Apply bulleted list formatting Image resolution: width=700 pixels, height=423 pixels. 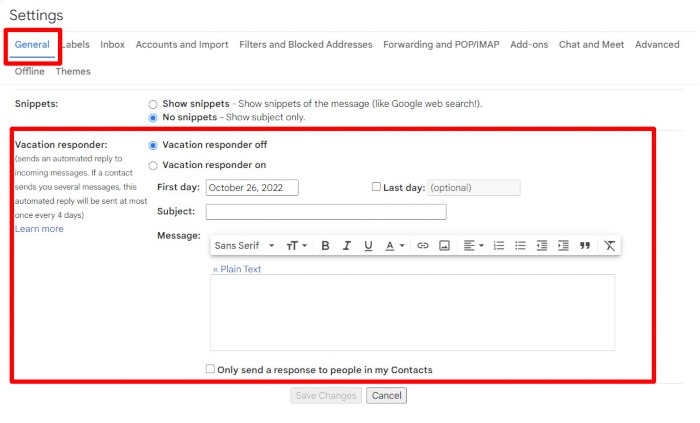tap(520, 245)
